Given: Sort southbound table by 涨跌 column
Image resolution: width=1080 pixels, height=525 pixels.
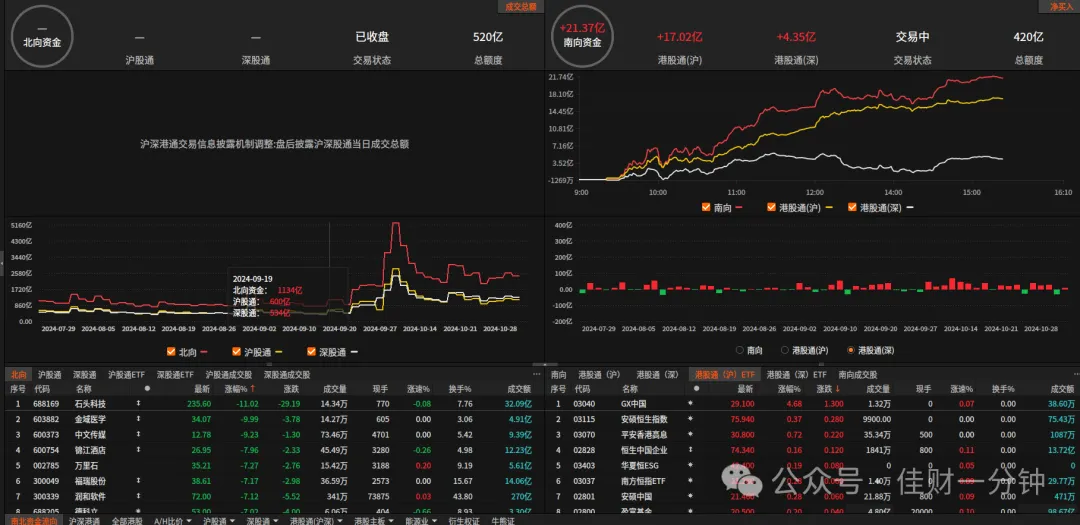Looking at the screenshot, I should [830, 389].
